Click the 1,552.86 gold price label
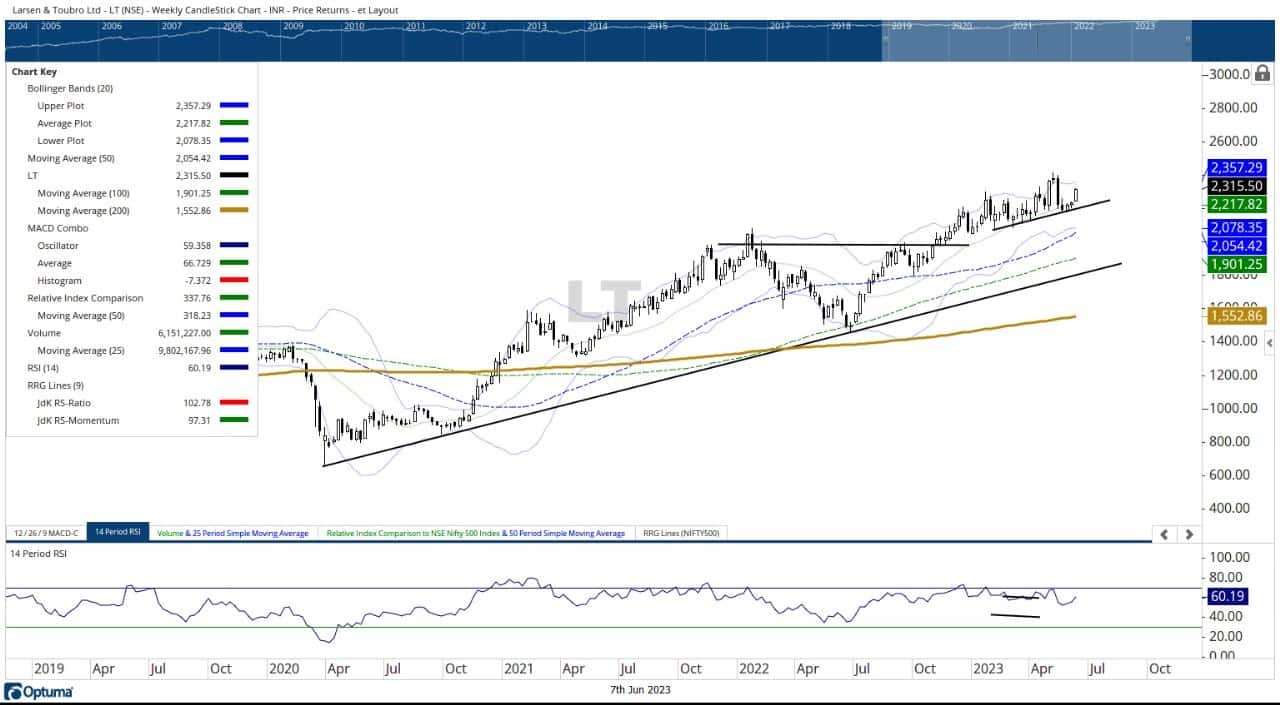 (1237, 315)
